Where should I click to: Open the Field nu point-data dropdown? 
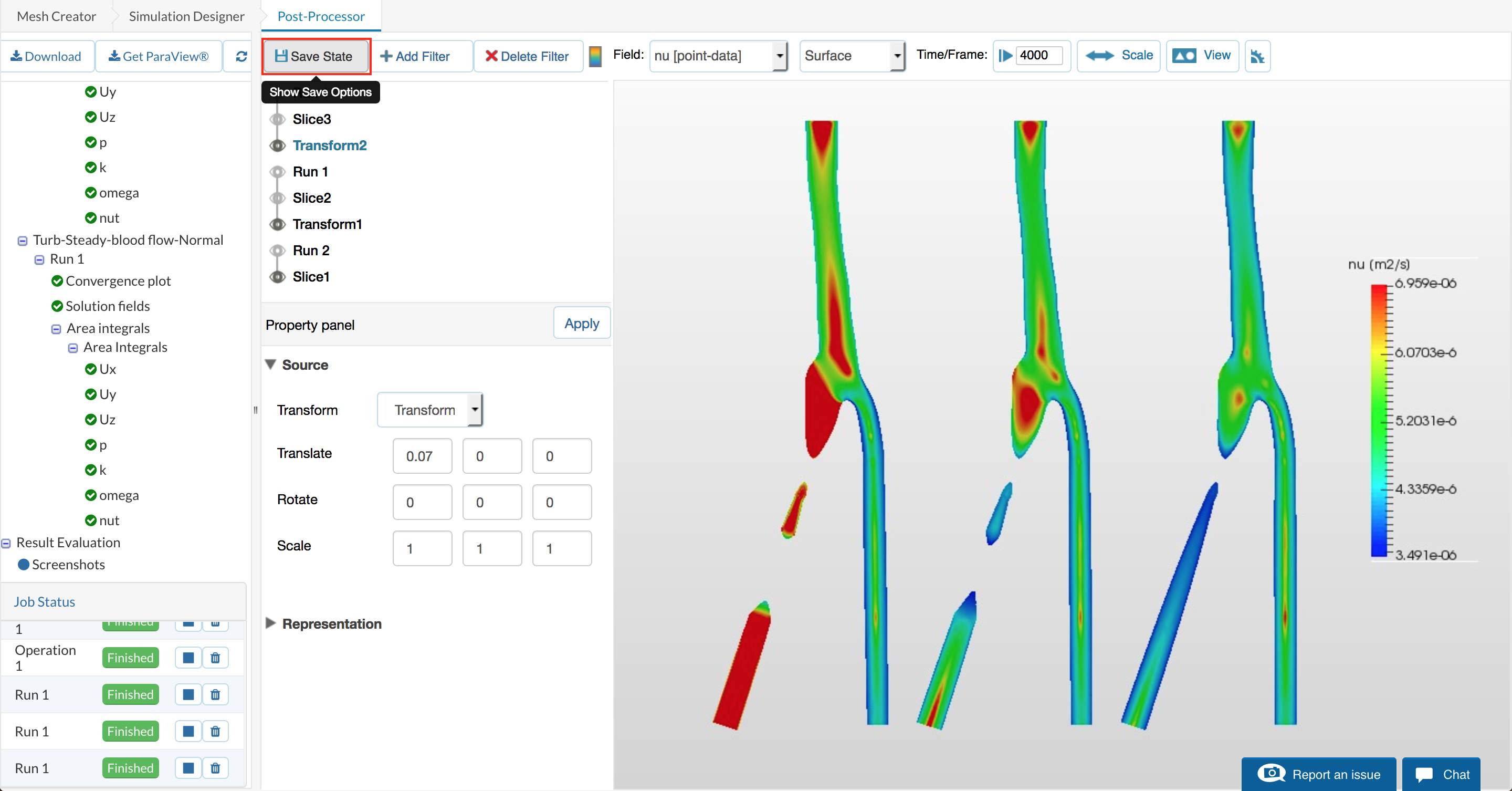(x=718, y=56)
